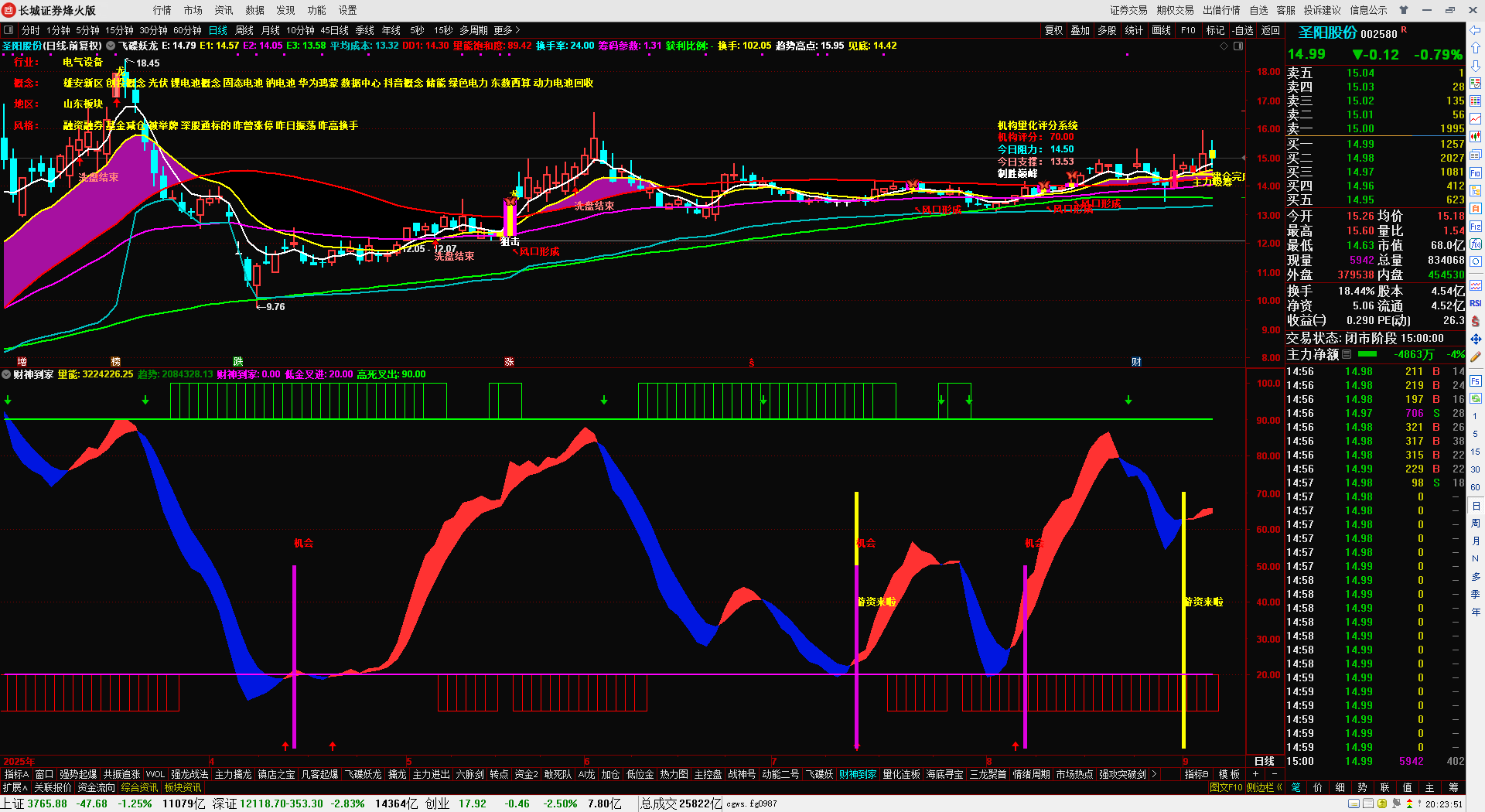The width and height of the screenshot is (1485, 812).
Task: Click the F10 company info sidebar icon
Action: tap(1475, 172)
